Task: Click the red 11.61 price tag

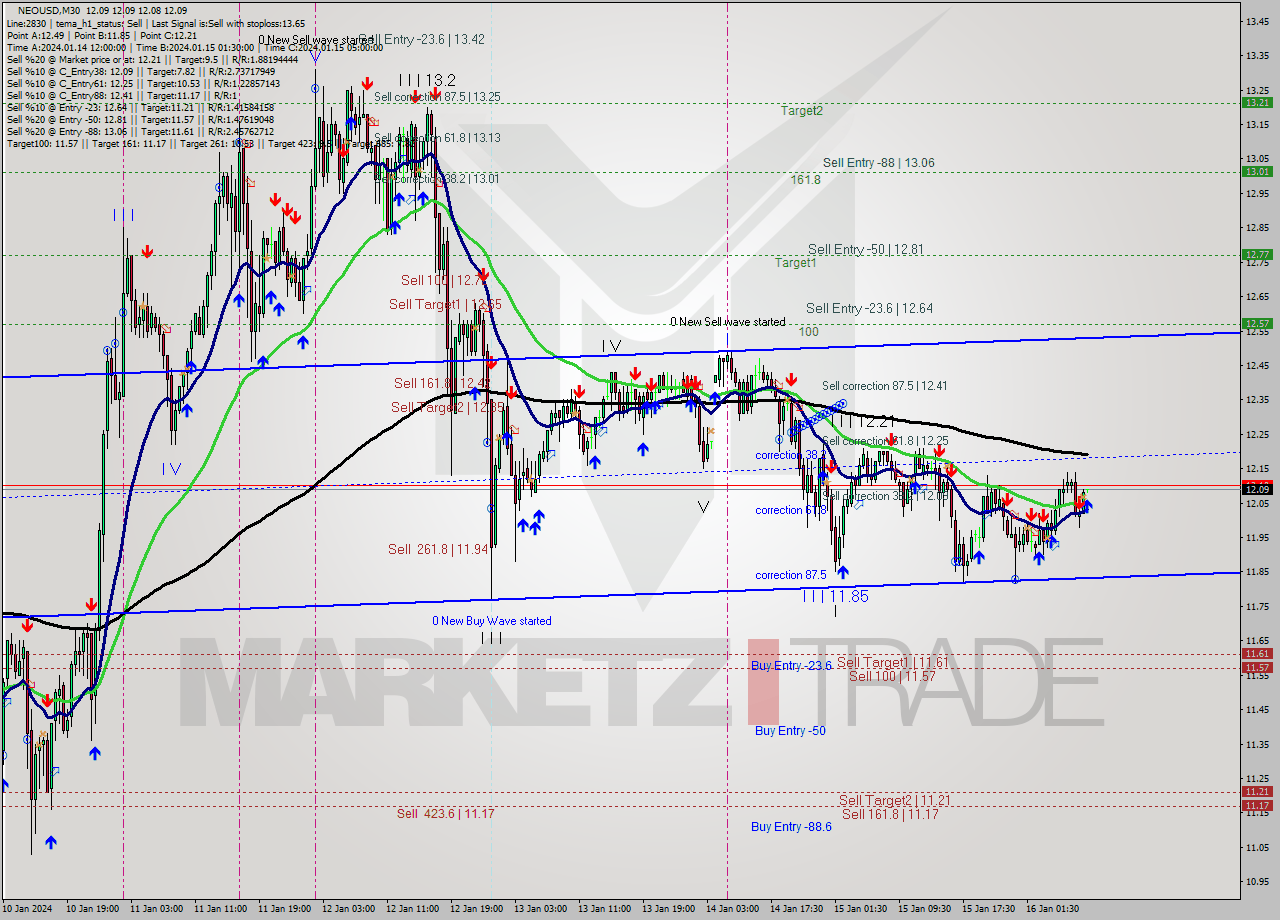Action: (x=1257, y=654)
